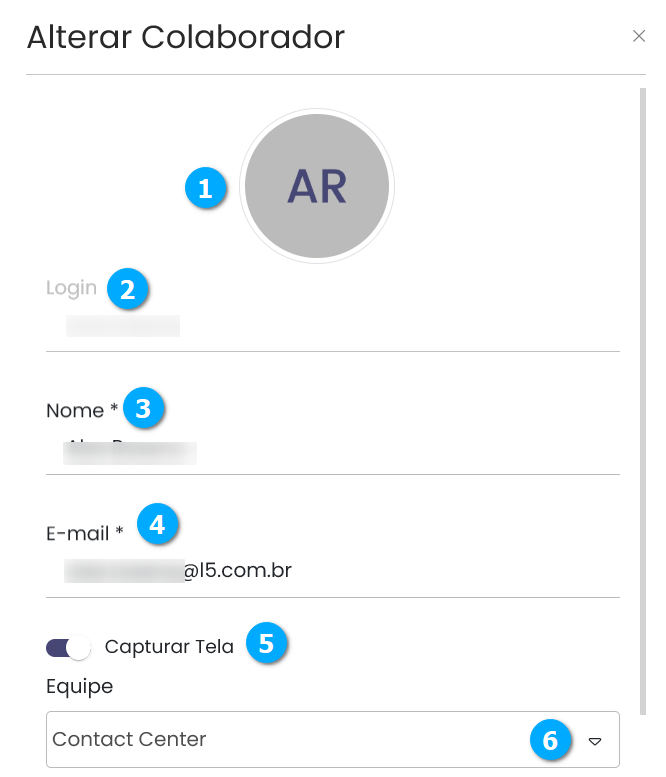Click the numbered badge 1 beside the avatar

206,188
